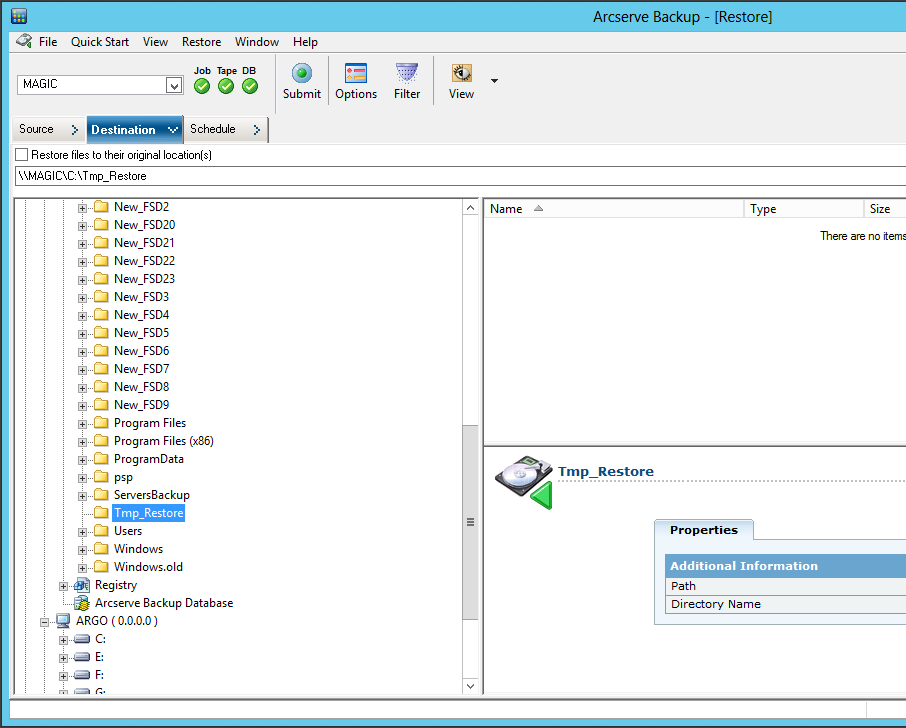906x728 pixels.
Task: Switch to the Schedule tab
Action: pos(225,129)
